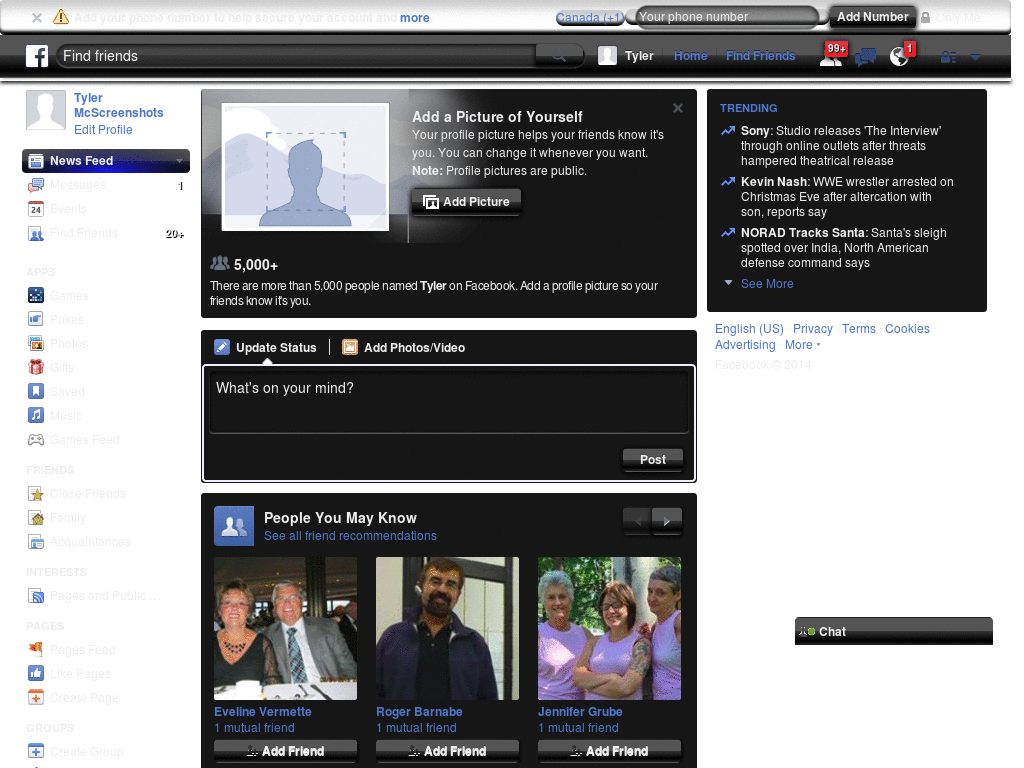Open the Kevin Nash trending story
The image size is (1024, 768).
pyautogui.click(x=847, y=197)
